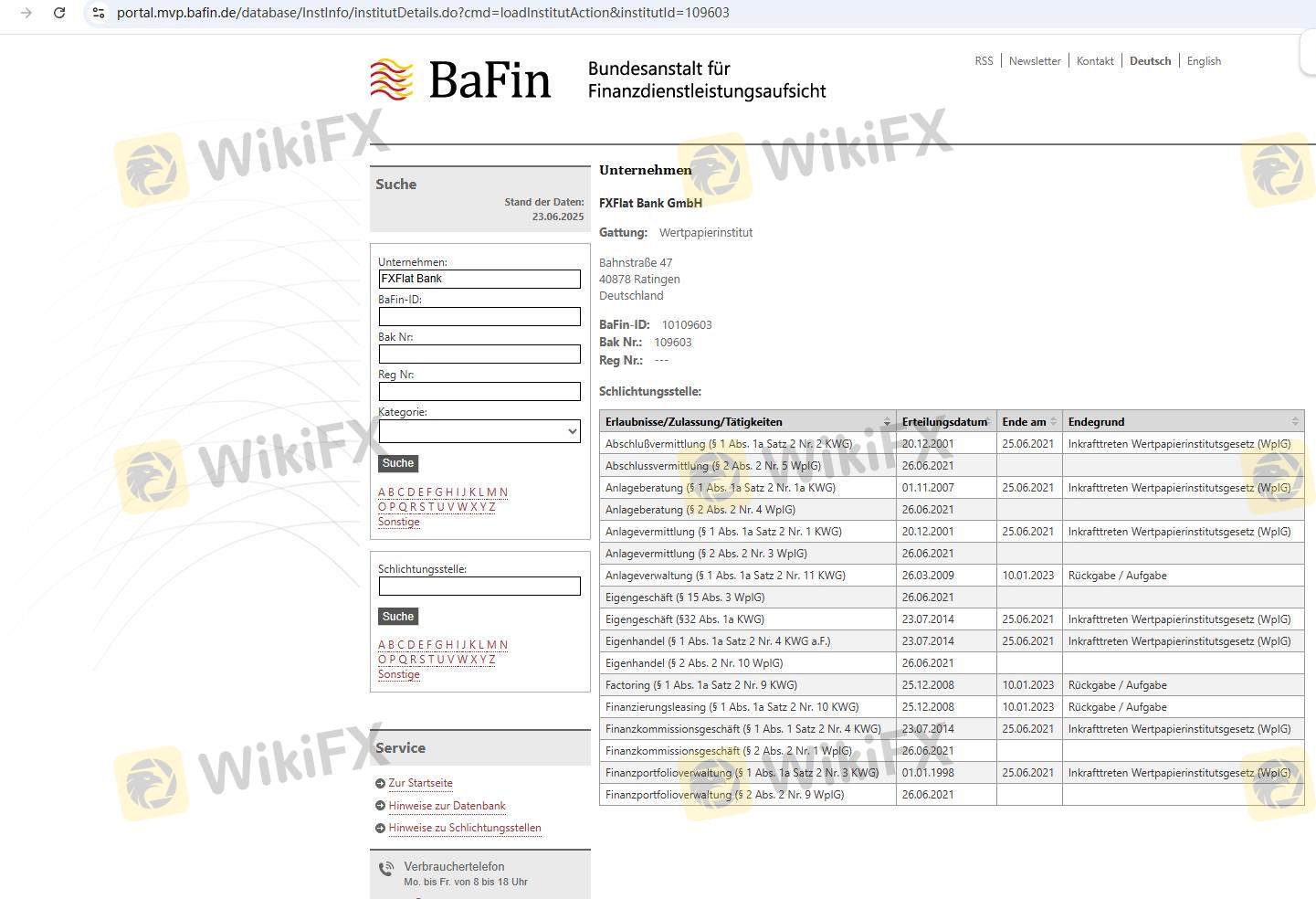Open Hinweise zur Datenbank link
This screenshot has width=1316, height=899.
pyautogui.click(x=447, y=806)
